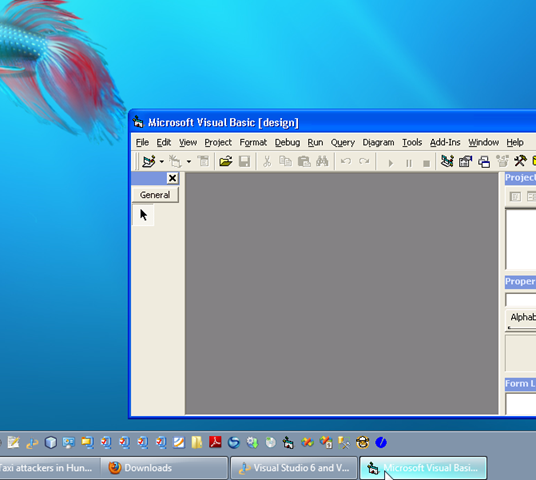
Task: Select the Alphabetic tab in Properties
Action: click(522, 317)
